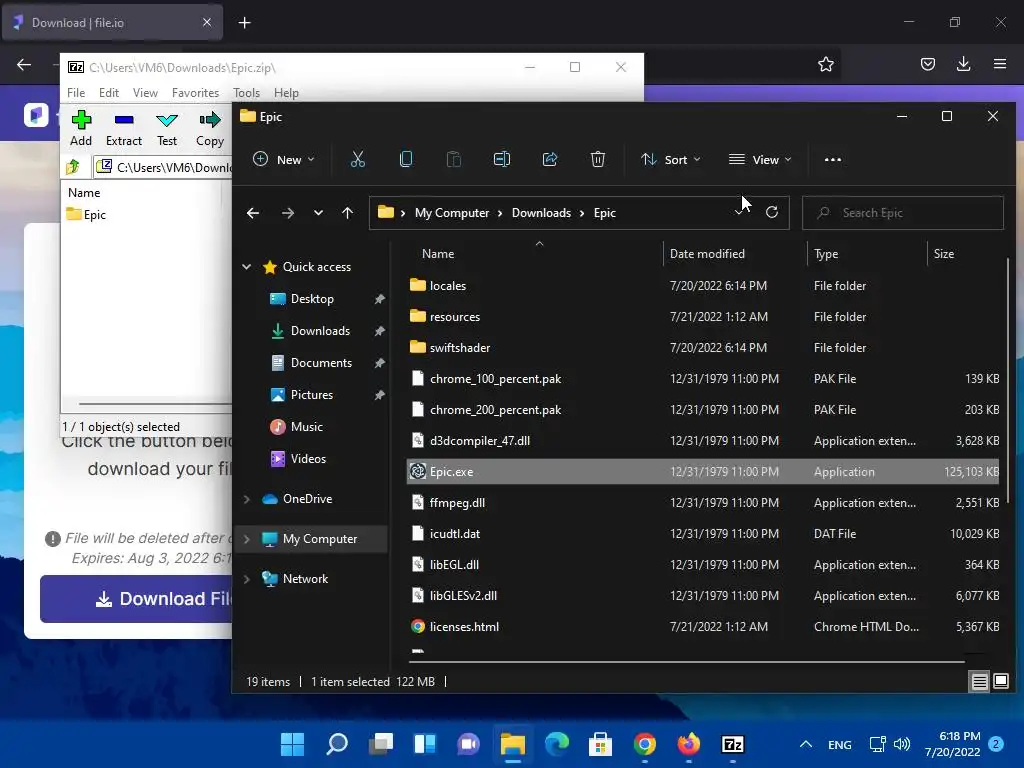Image resolution: width=1024 pixels, height=768 pixels.
Task: Click the Download File button on file.io
Action: 136,599
